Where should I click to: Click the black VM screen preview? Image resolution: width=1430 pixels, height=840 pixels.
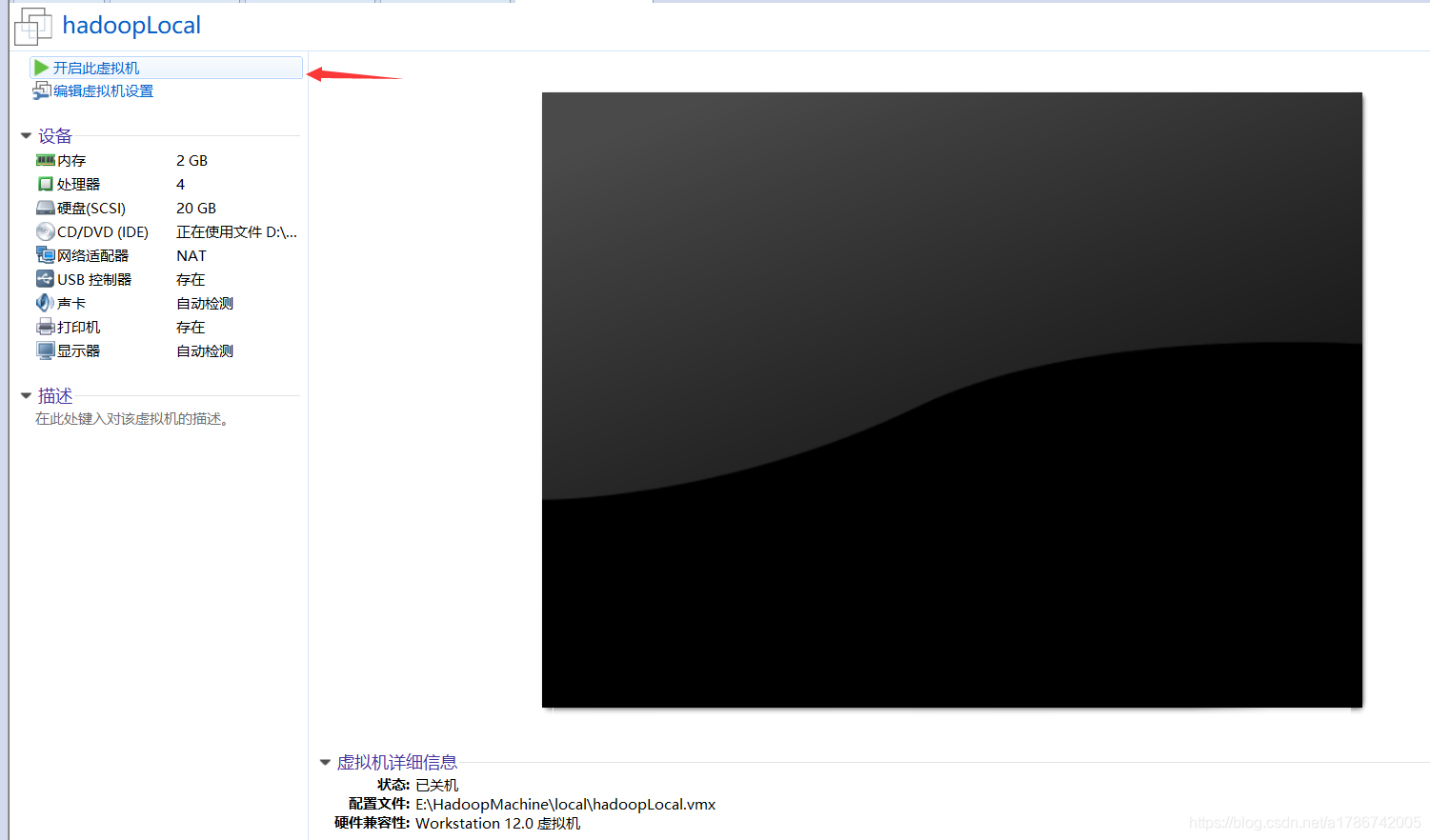pyautogui.click(x=952, y=400)
